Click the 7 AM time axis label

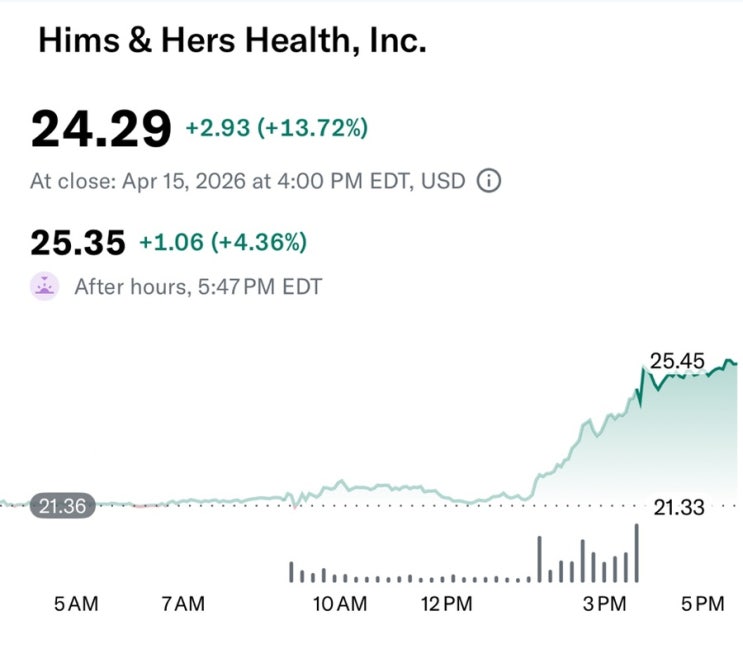(x=183, y=604)
